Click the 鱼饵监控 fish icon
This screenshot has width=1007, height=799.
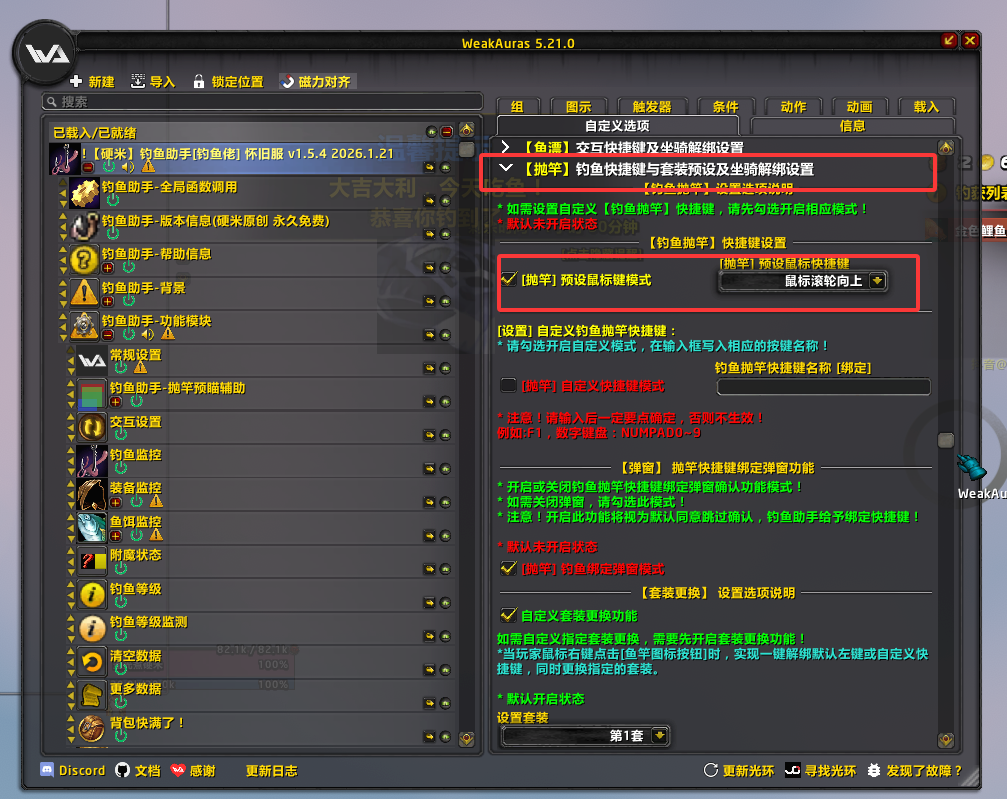[92, 528]
